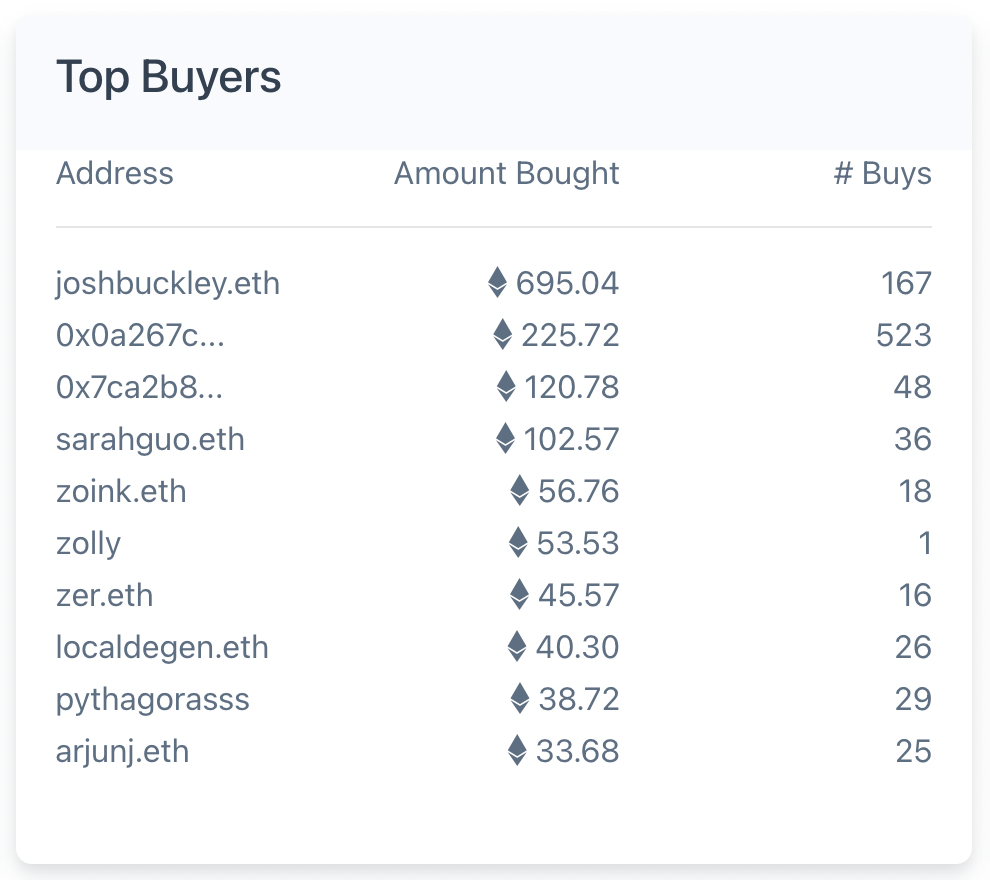
Task: Select localdegen.eth address
Action: point(162,648)
